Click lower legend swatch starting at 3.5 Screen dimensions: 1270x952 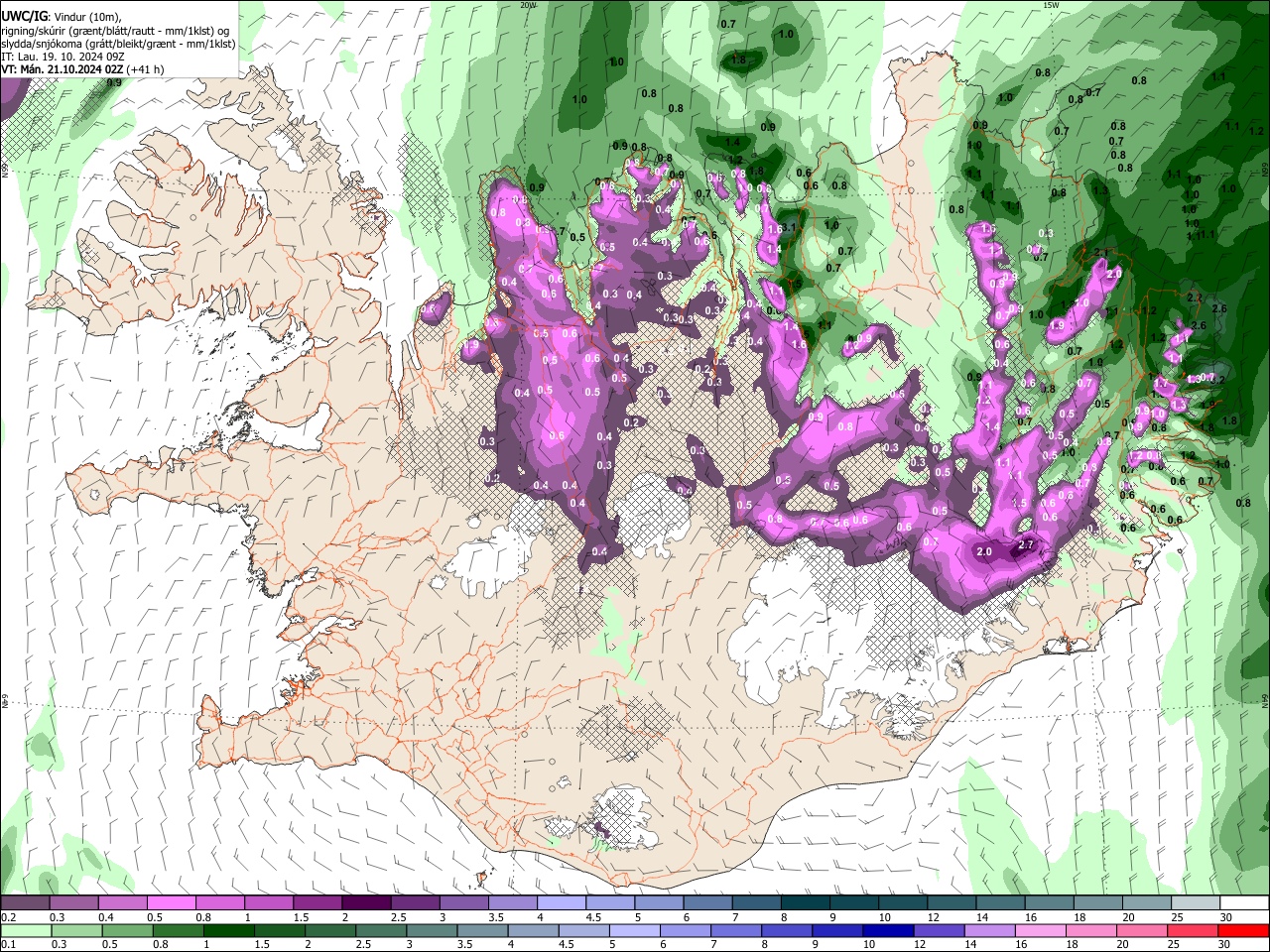click(x=482, y=930)
